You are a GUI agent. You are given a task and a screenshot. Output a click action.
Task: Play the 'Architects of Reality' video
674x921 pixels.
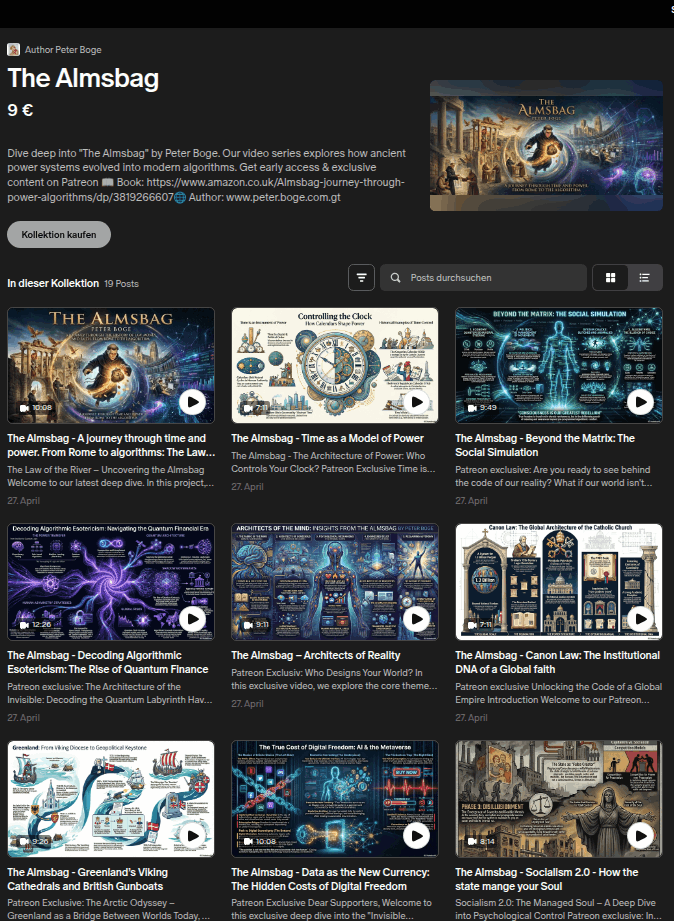click(416, 619)
